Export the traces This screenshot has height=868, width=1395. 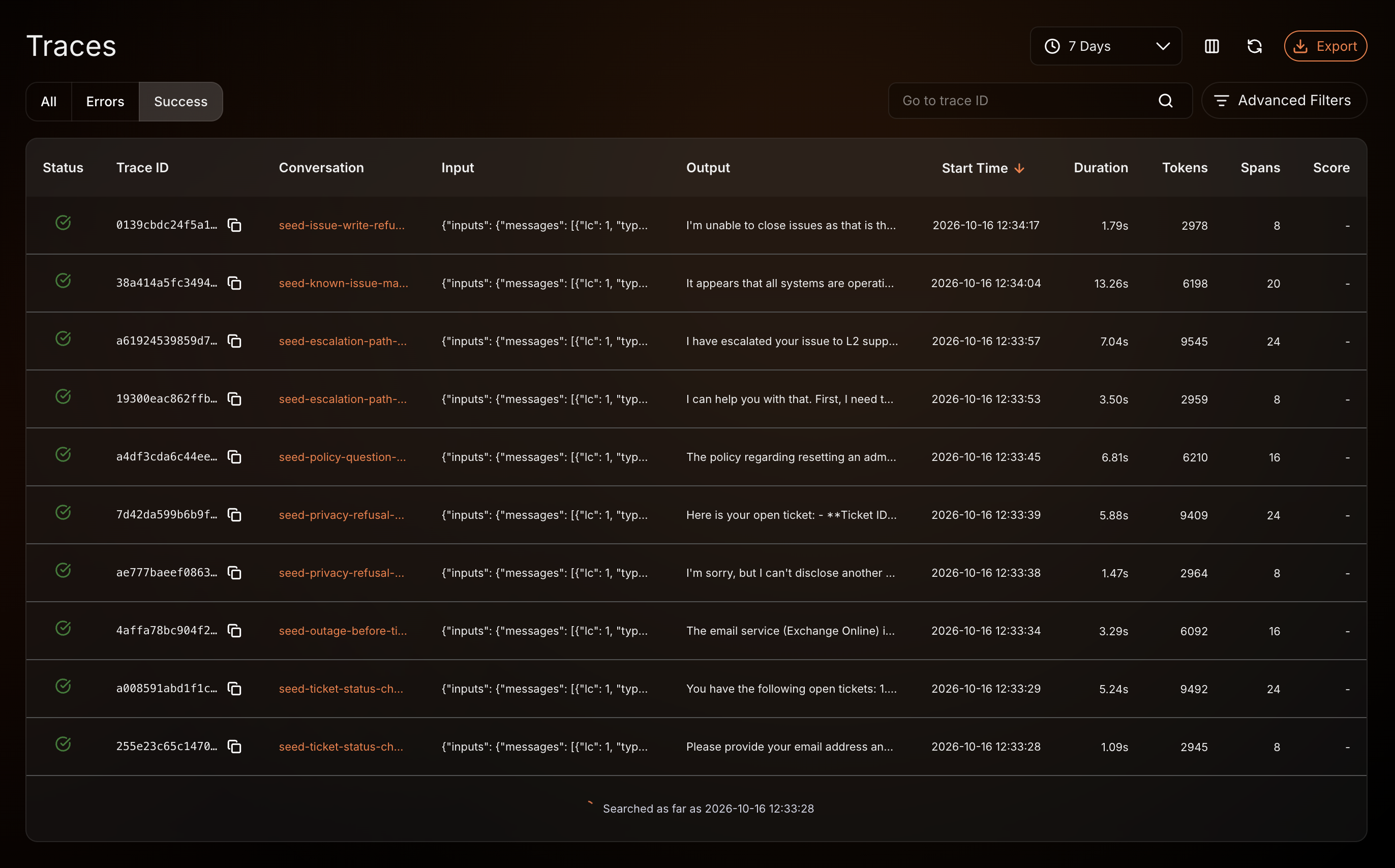pos(1325,46)
